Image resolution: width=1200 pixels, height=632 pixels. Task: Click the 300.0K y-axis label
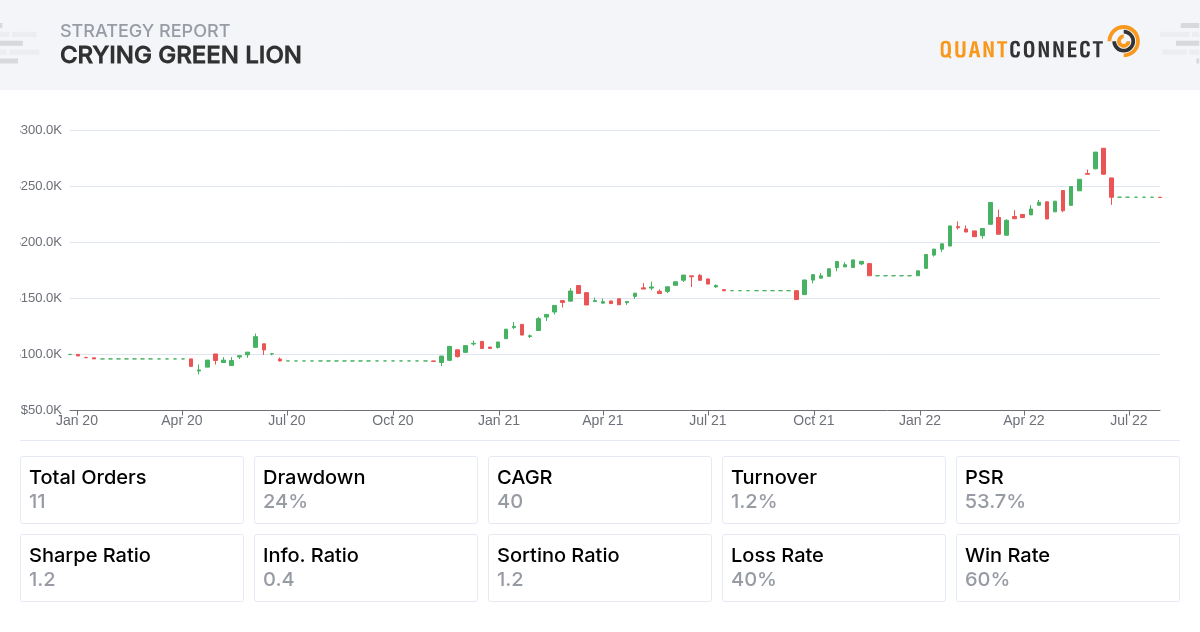click(41, 130)
